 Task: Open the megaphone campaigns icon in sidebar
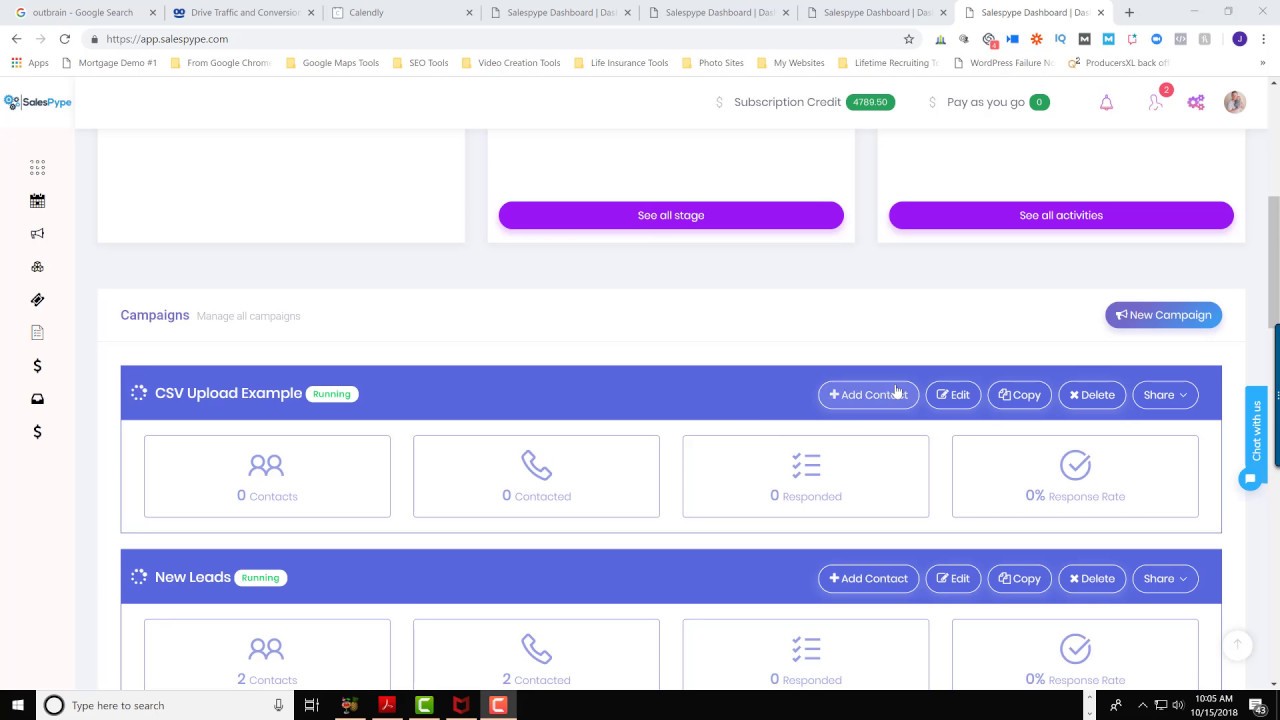click(37, 234)
